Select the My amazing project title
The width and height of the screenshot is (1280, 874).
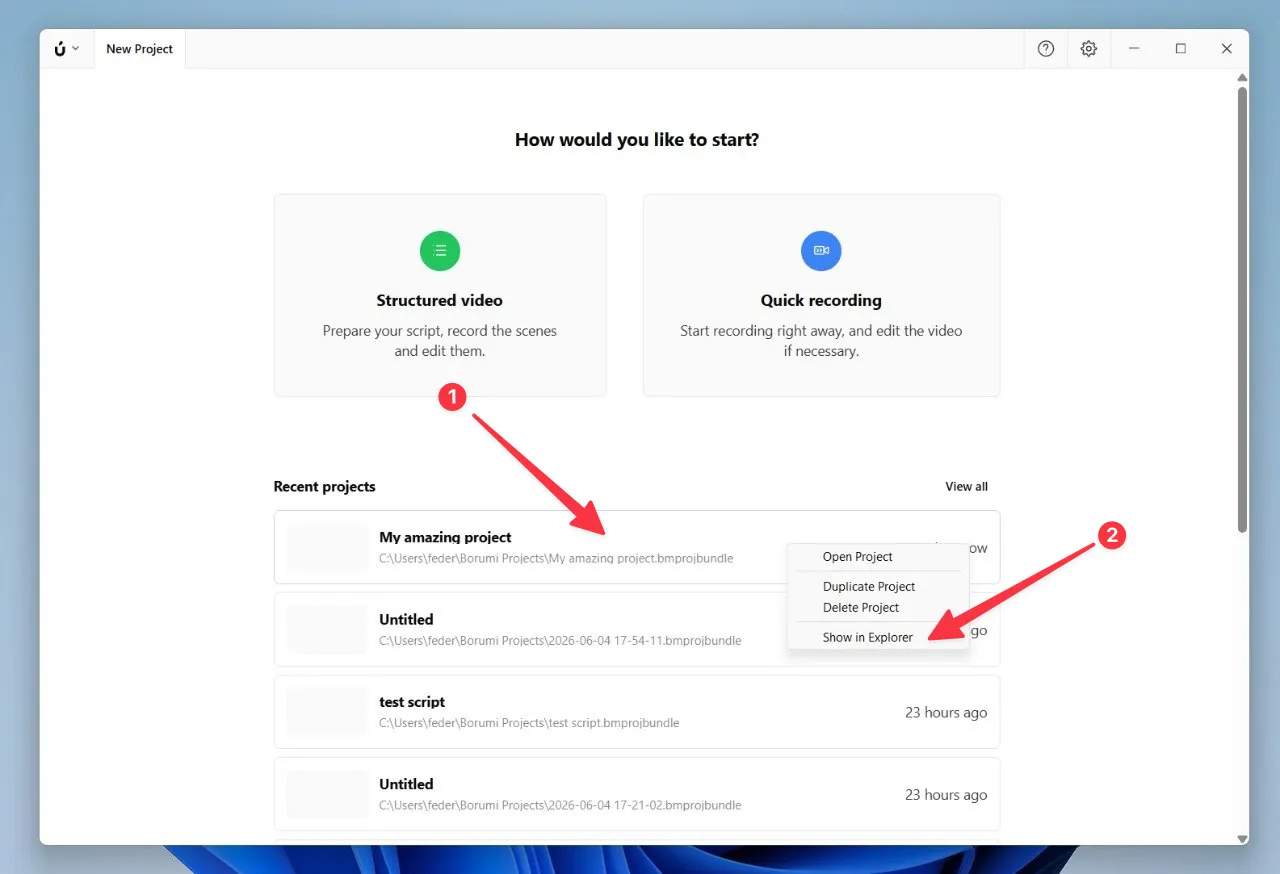(445, 538)
